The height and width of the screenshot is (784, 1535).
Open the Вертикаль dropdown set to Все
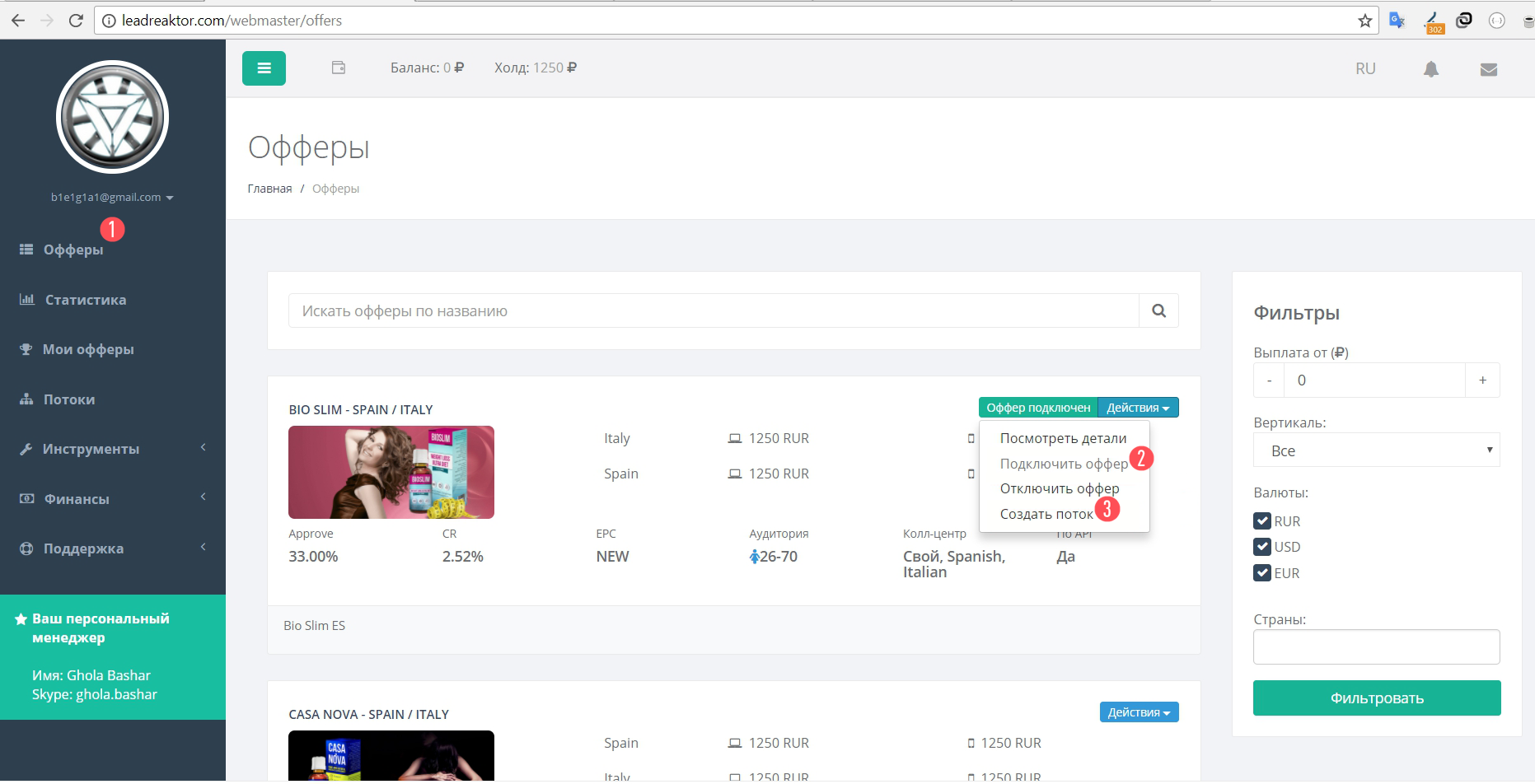(x=1376, y=450)
